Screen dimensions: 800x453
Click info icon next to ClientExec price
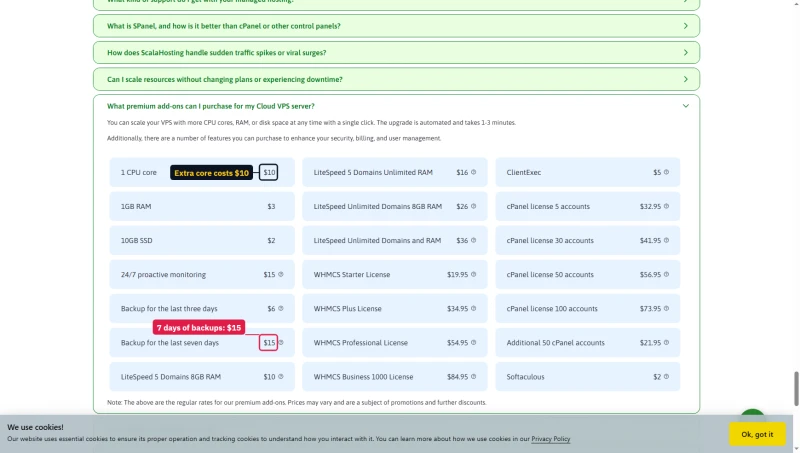click(x=666, y=172)
